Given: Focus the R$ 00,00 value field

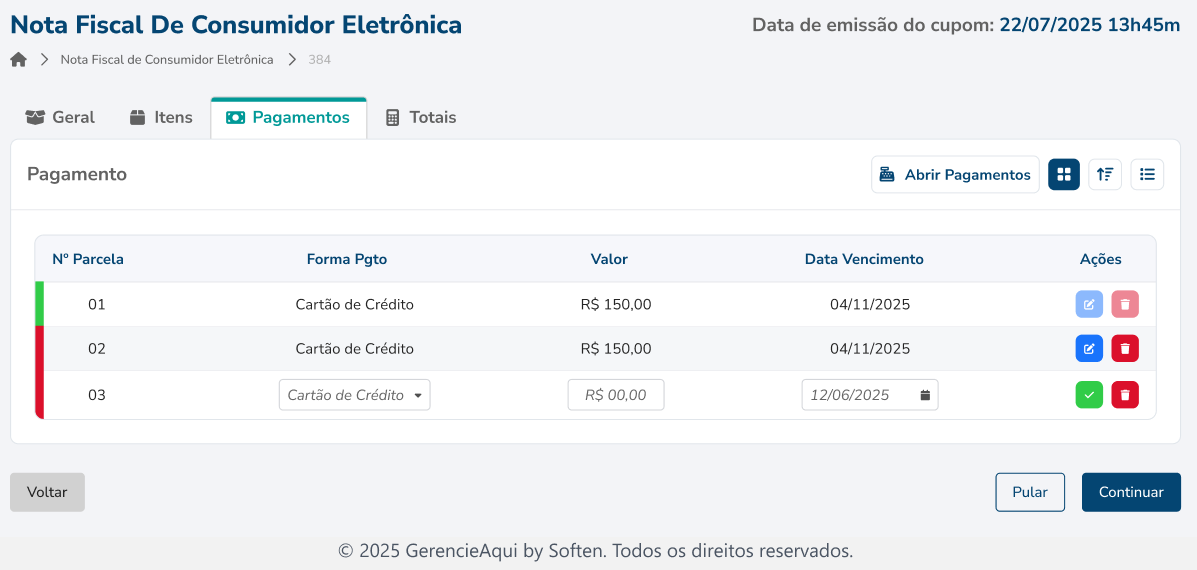Looking at the screenshot, I should tap(616, 395).
